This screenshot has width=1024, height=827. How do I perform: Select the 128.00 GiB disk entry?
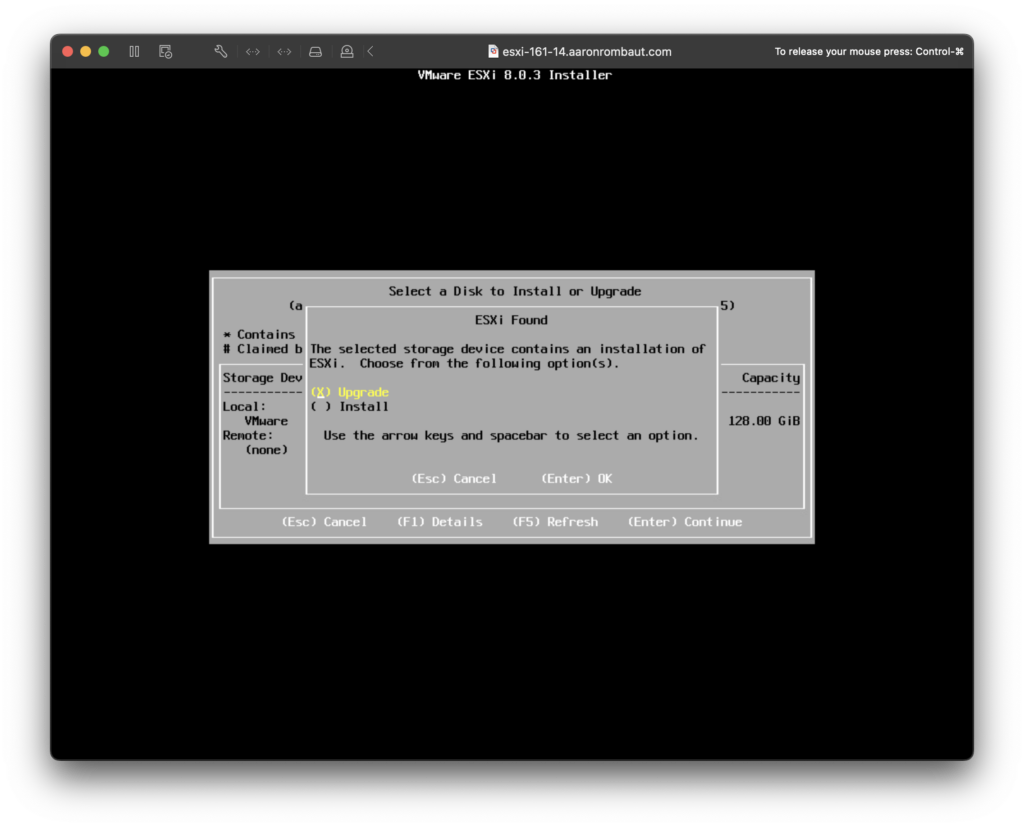coord(763,421)
